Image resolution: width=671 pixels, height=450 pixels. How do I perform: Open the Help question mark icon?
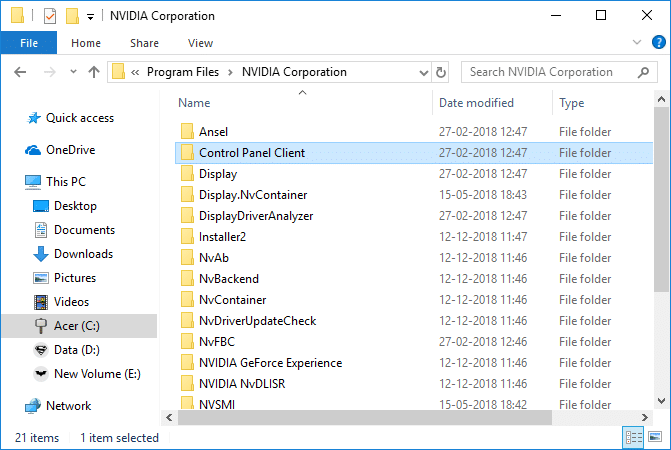point(658,43)
